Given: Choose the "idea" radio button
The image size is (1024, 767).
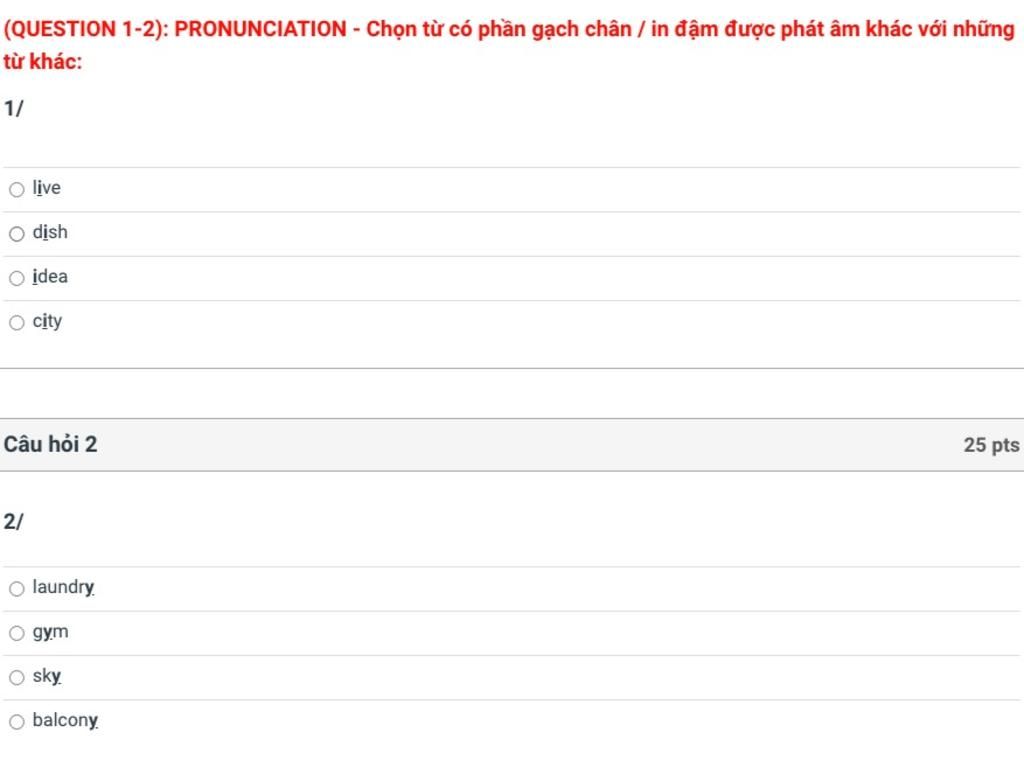Looking at the screenshot, I should pos(17,278).
